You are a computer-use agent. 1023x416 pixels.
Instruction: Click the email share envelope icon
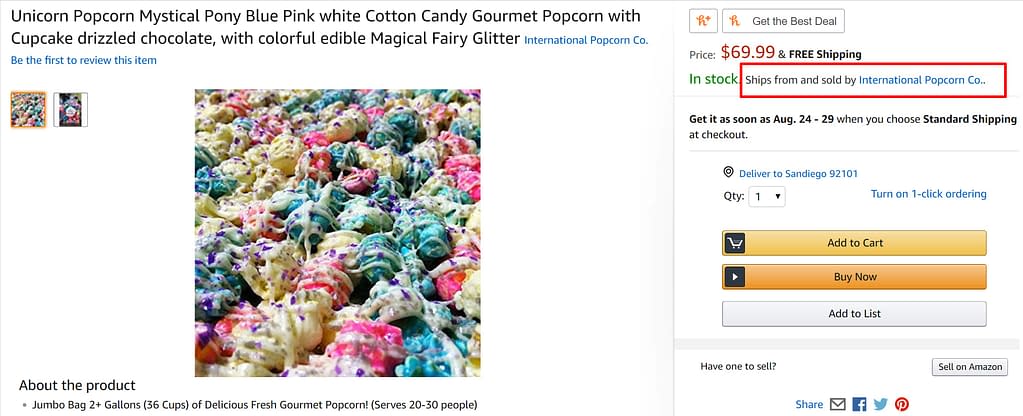[x=838, y=404]
